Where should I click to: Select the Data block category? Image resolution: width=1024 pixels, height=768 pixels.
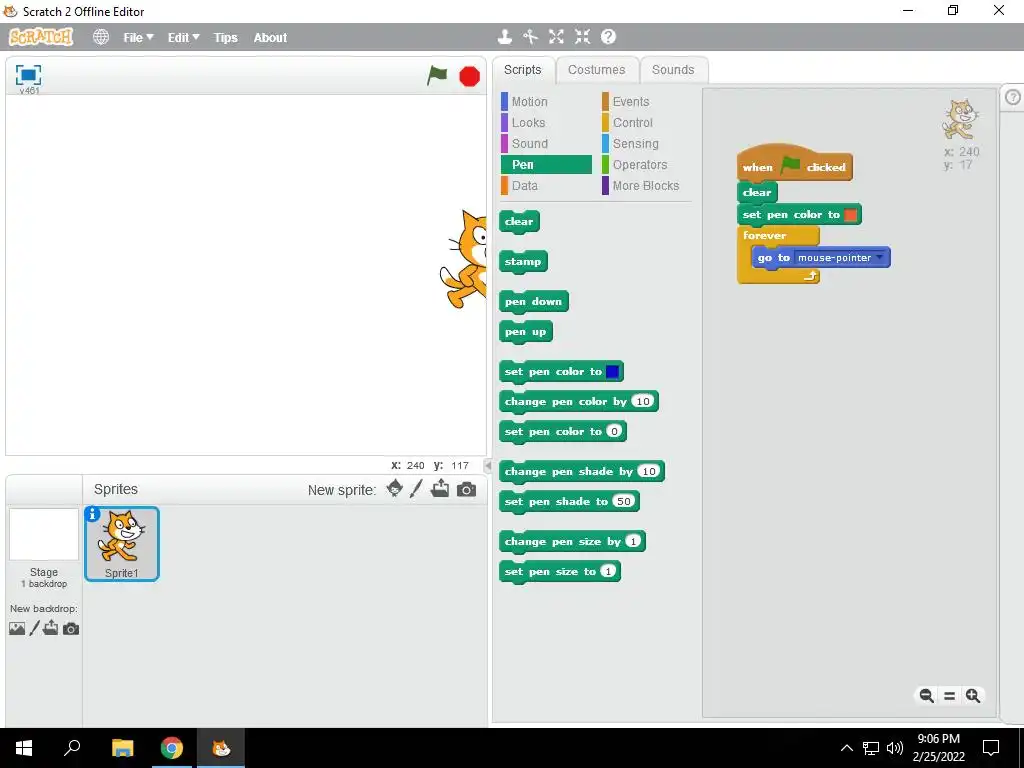click(546, 185)
